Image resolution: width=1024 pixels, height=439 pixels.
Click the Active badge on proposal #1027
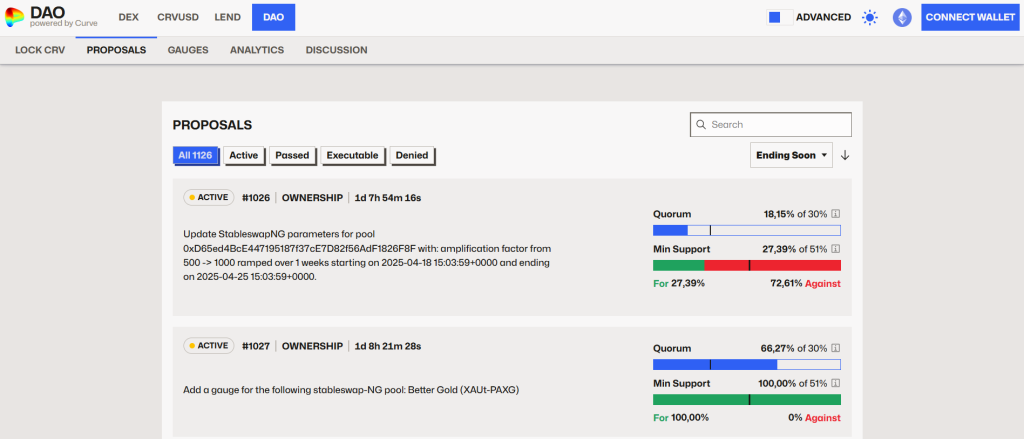pos(208,346)
